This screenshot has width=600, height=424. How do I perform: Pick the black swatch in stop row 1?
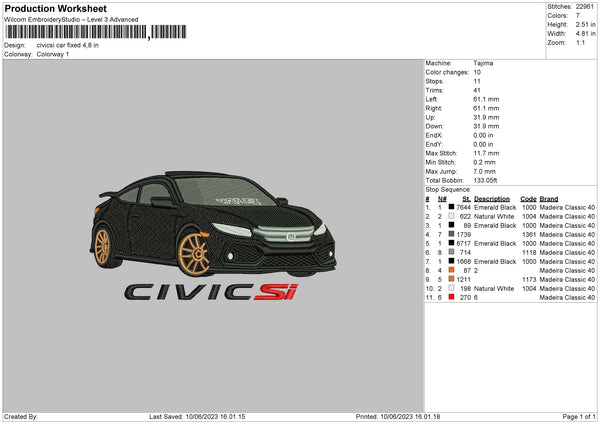click(x=452, y=207)
